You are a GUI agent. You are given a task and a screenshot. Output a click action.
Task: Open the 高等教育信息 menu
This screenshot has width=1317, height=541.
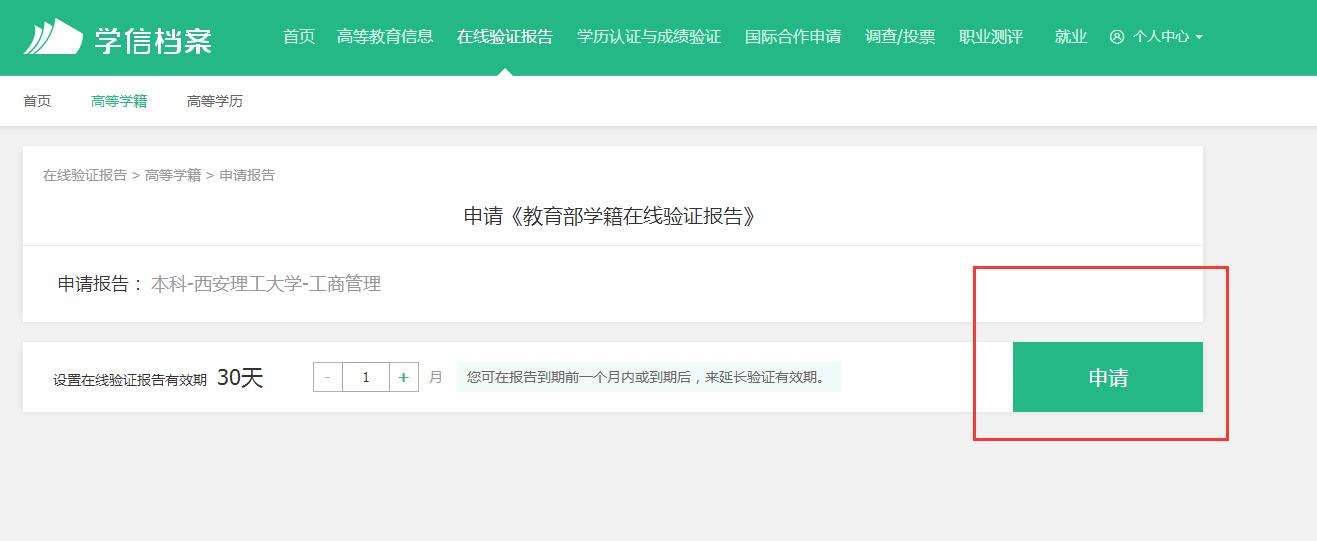pos(385,37)
